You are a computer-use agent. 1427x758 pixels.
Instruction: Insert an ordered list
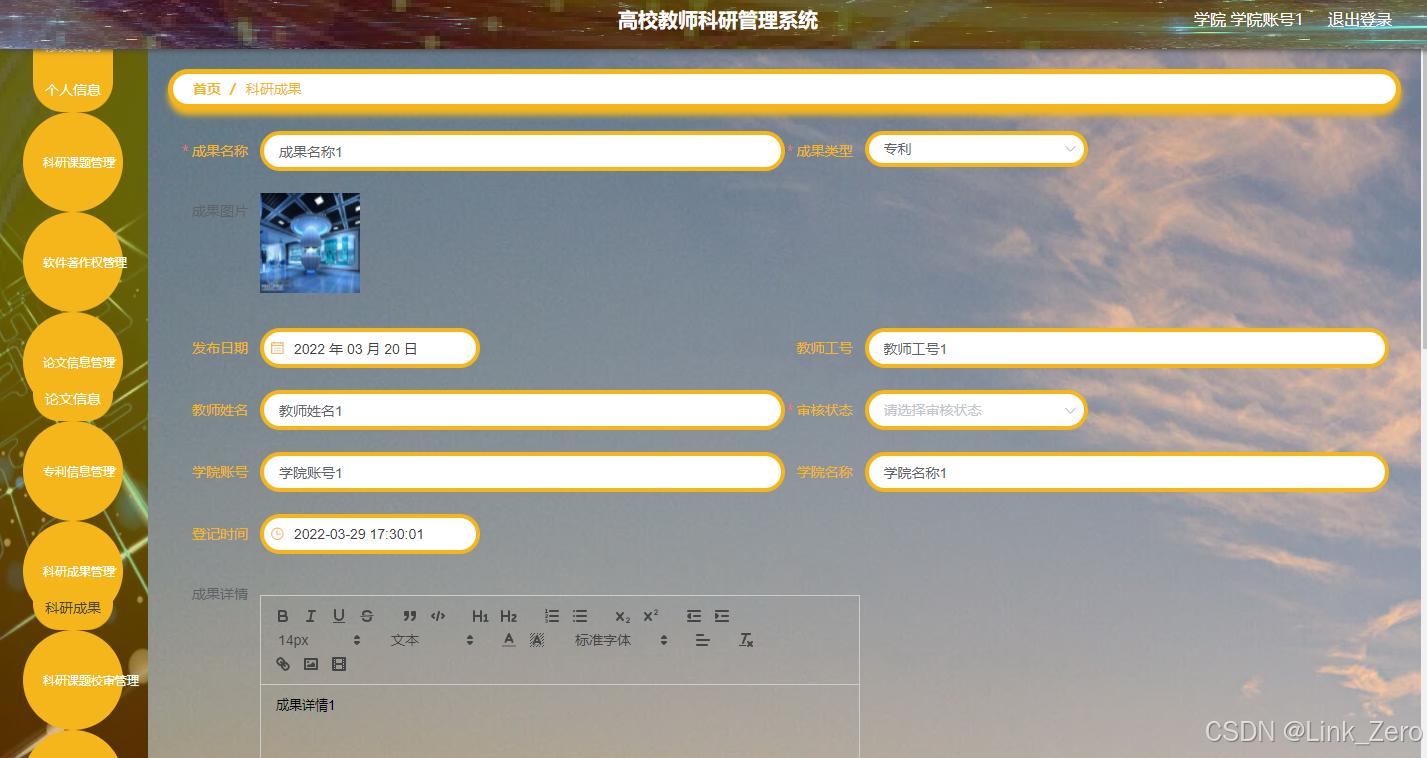pyautogui.click(x=551, y=616)
